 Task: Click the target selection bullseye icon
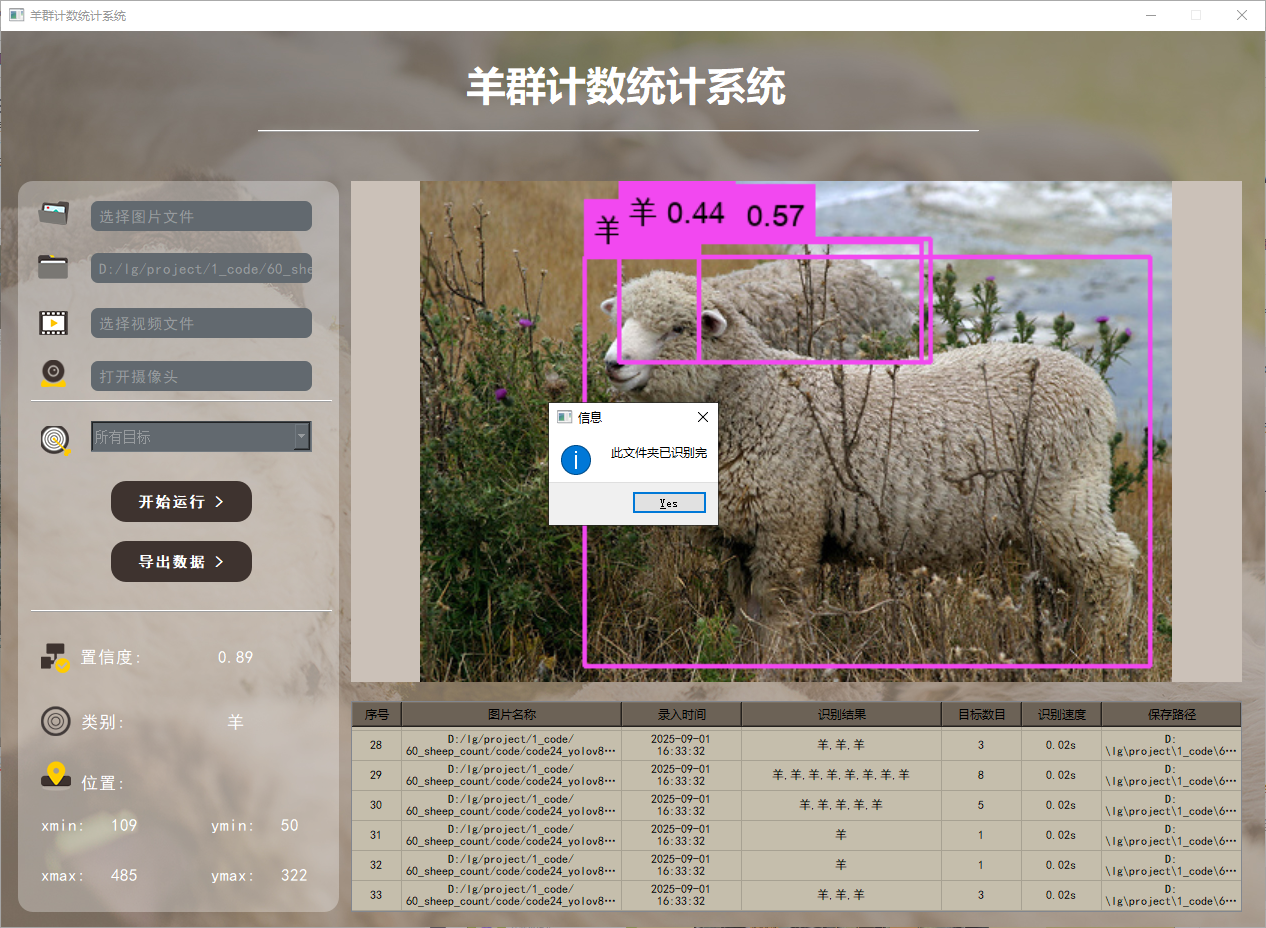tap(56, 439)
